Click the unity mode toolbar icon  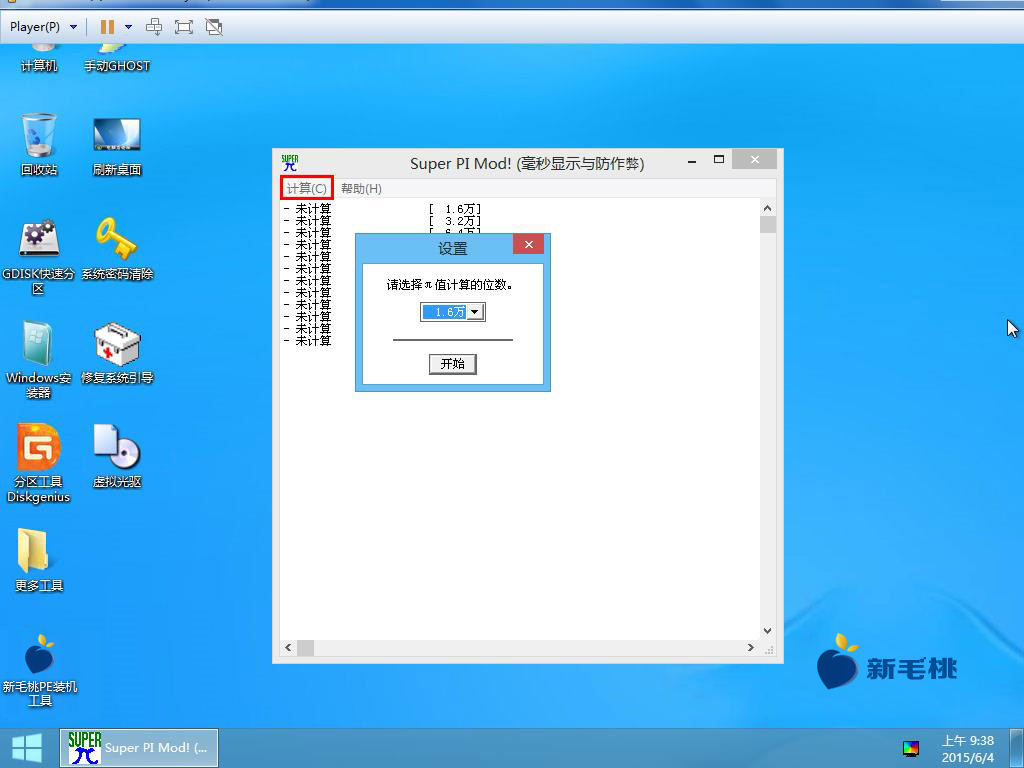click(x=214, y=27)
